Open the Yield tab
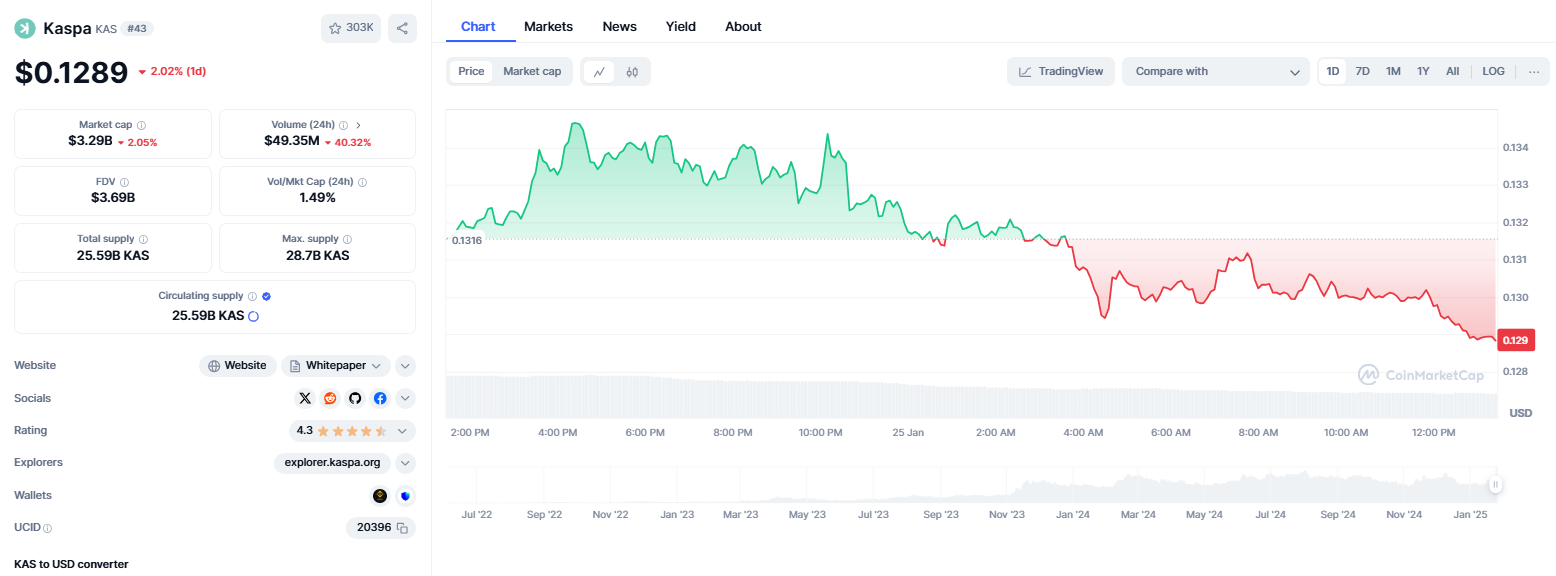Image resolution: width=1556 pixels, height=576 pixels. click(x=681, y=26)
